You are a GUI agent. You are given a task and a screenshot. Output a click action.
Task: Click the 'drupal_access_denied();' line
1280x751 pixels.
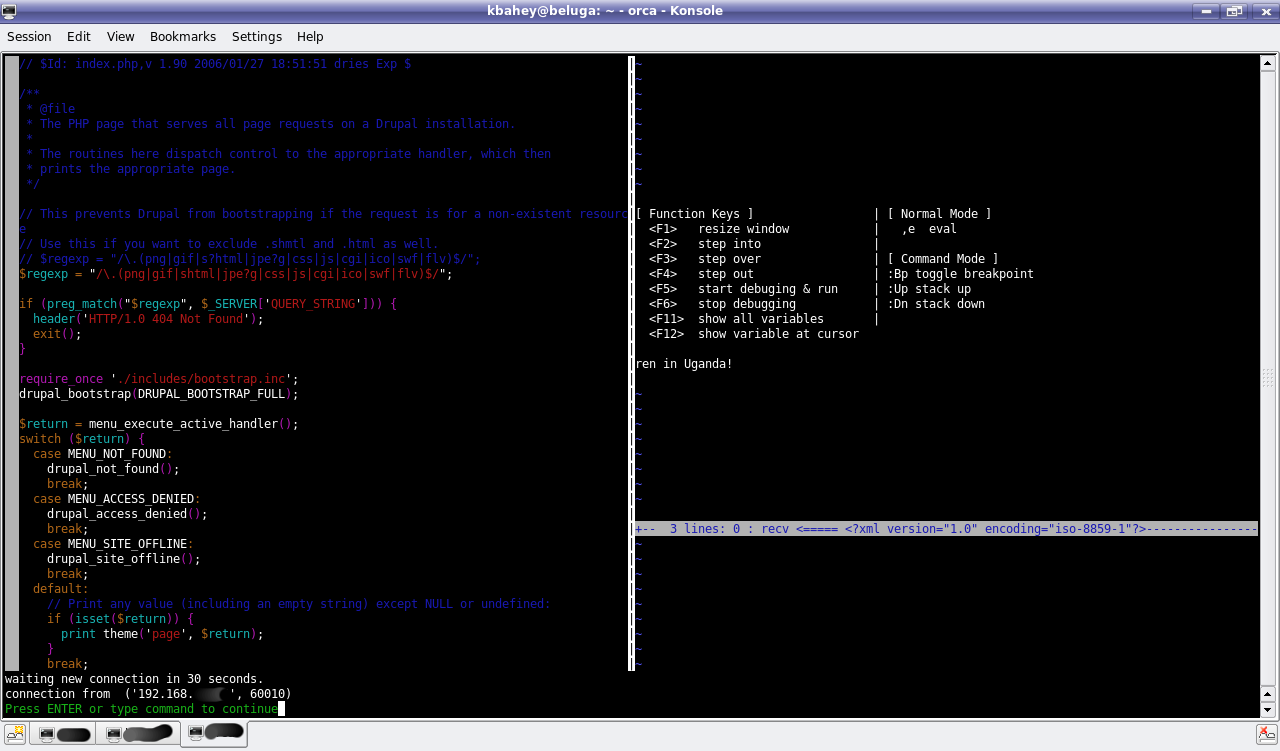(x=127, y=514)
